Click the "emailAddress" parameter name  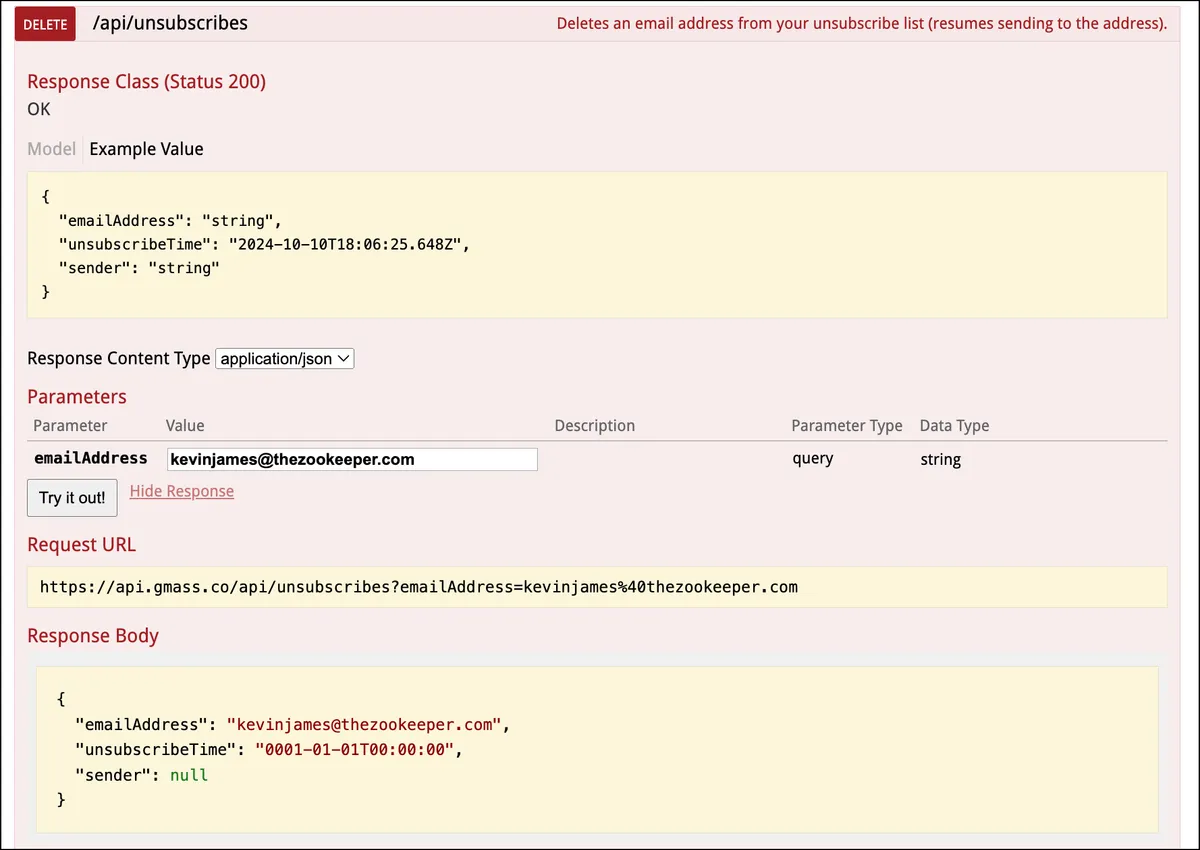point(91,458)
